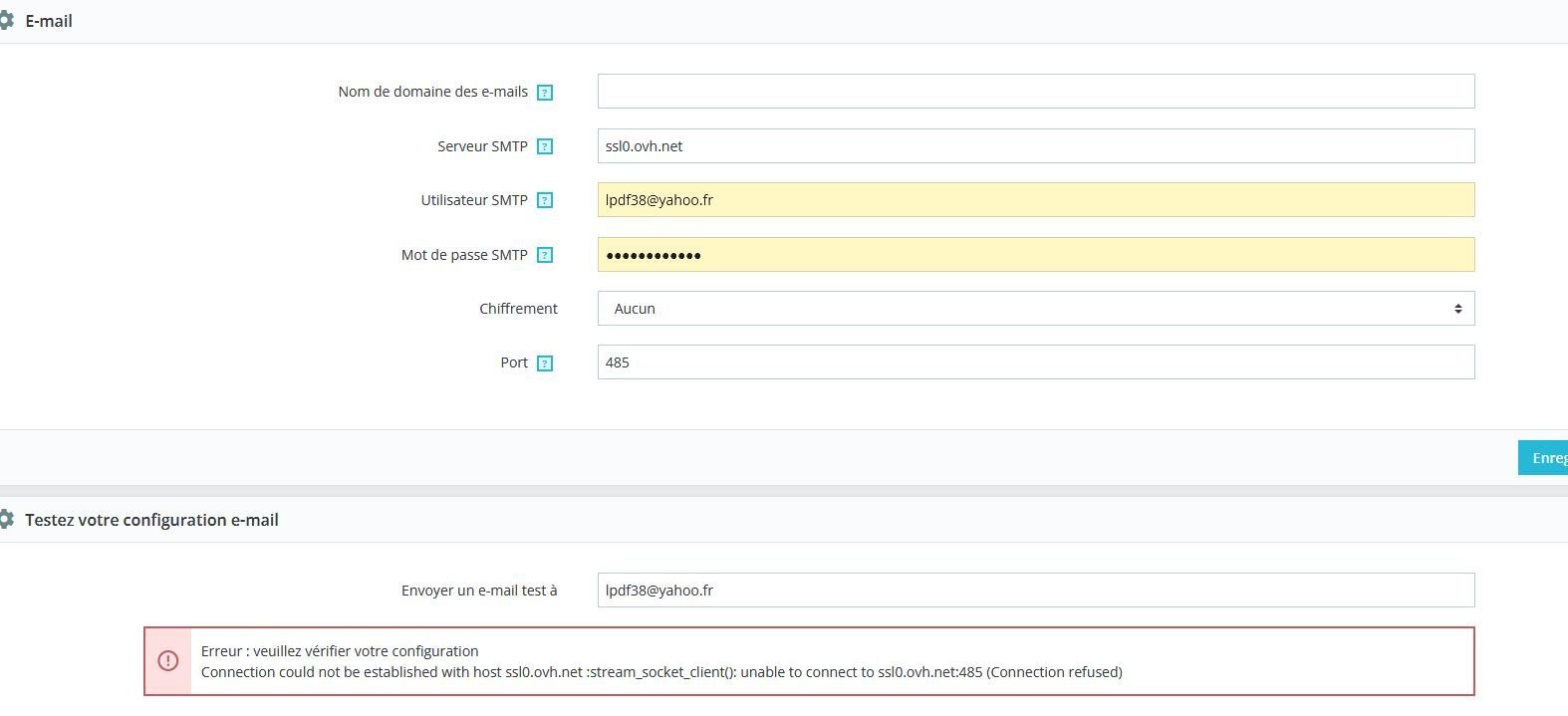Open help icon beside Mot de passe SMTP

545,255
